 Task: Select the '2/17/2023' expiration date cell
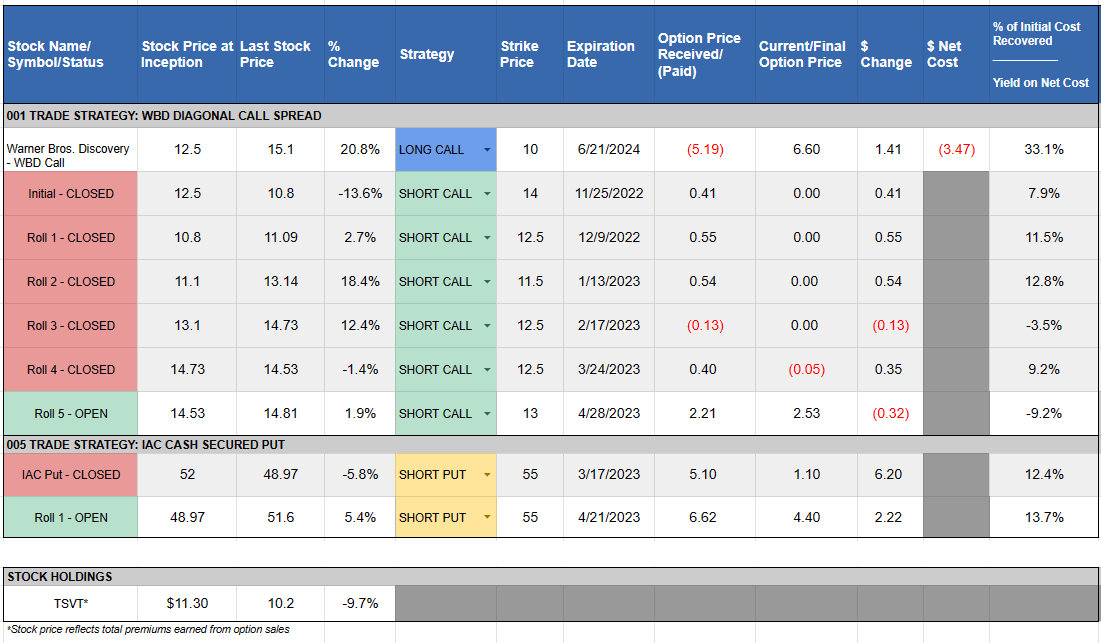(x=608, y=326)
